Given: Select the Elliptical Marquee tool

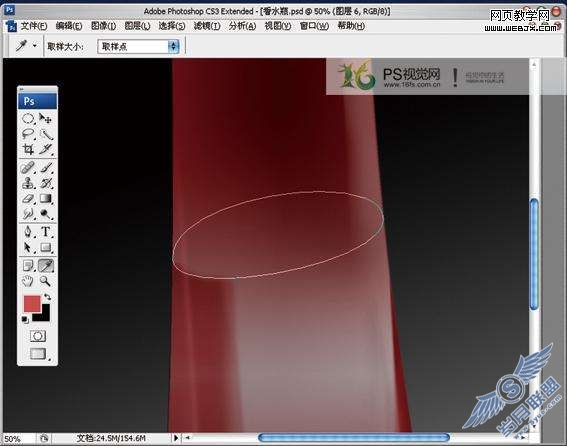Looking at the screenshot, I should pyautogui.click(x=28, y=119).
